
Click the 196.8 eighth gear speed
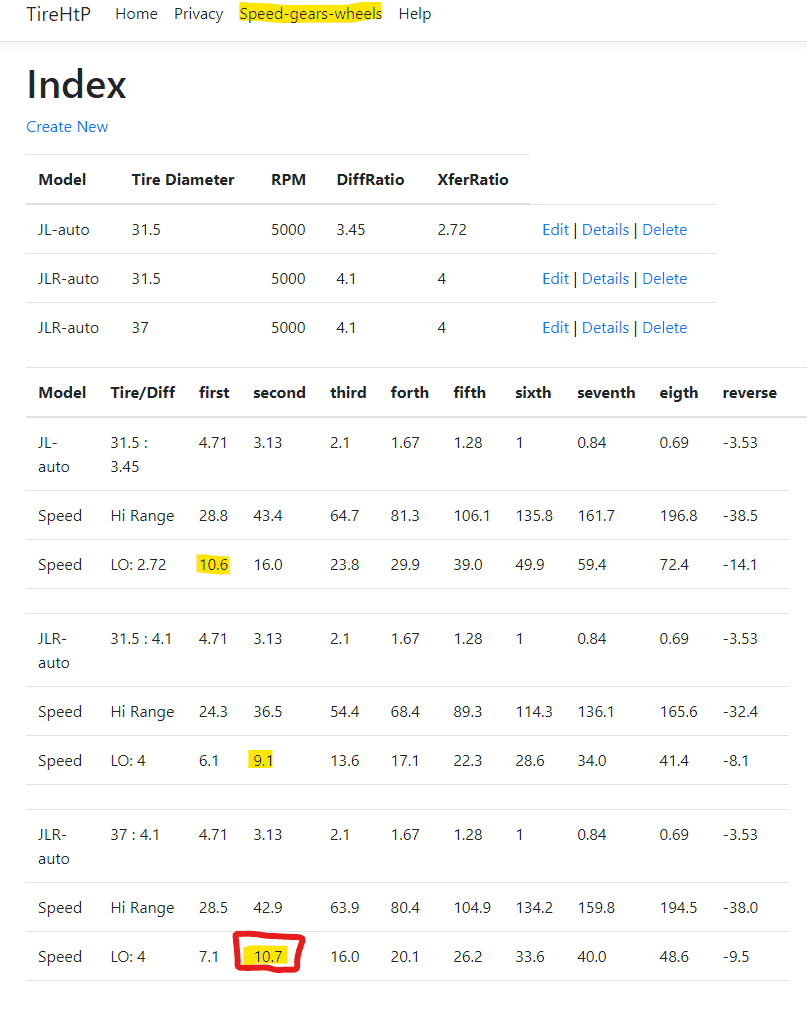click(x=678, y=516)
